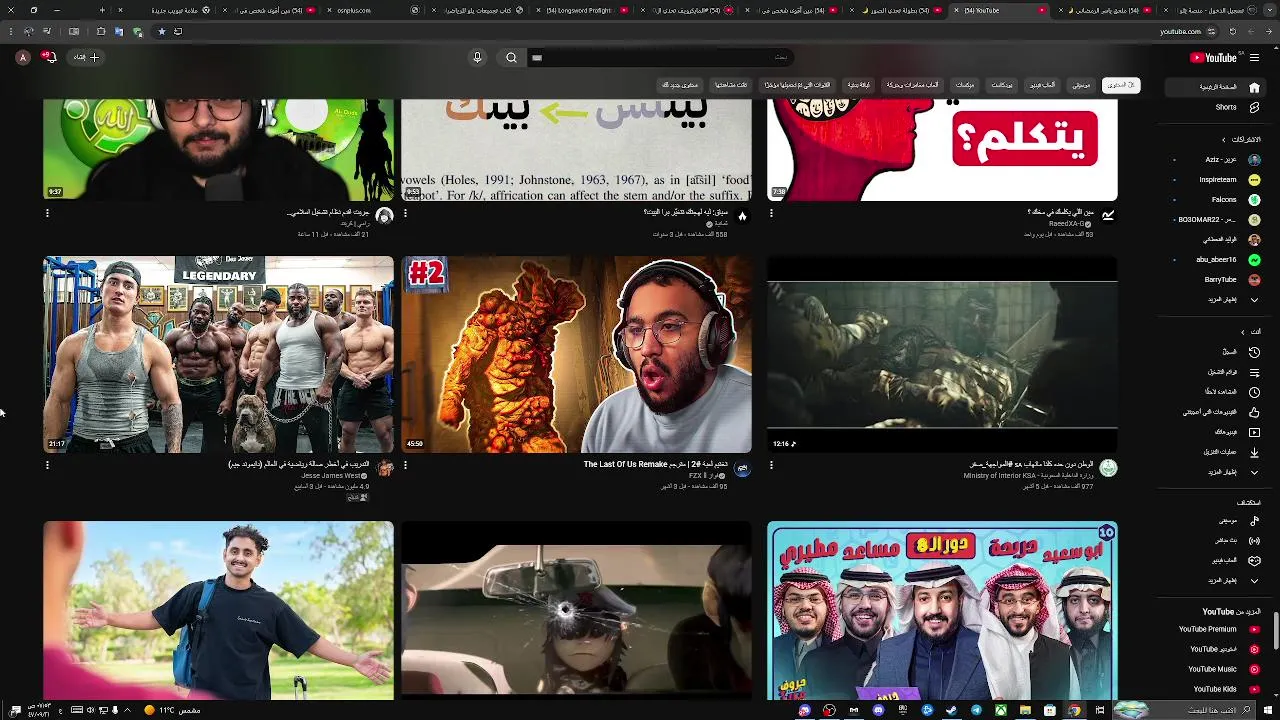Select the New to you filter chip
1280x720 pixels.
point(679,85)
